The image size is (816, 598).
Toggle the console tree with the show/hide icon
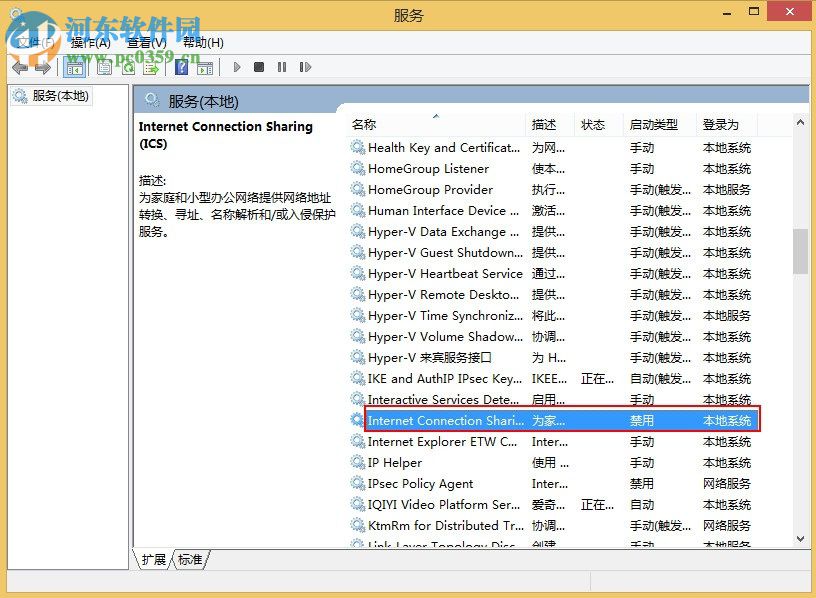(74, 67)
